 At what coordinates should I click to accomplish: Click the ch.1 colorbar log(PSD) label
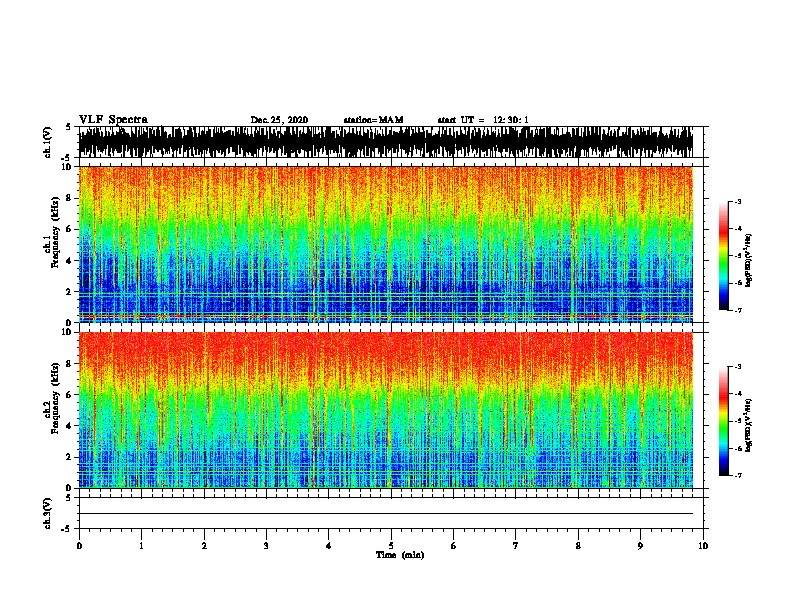(x=749, y=261)
